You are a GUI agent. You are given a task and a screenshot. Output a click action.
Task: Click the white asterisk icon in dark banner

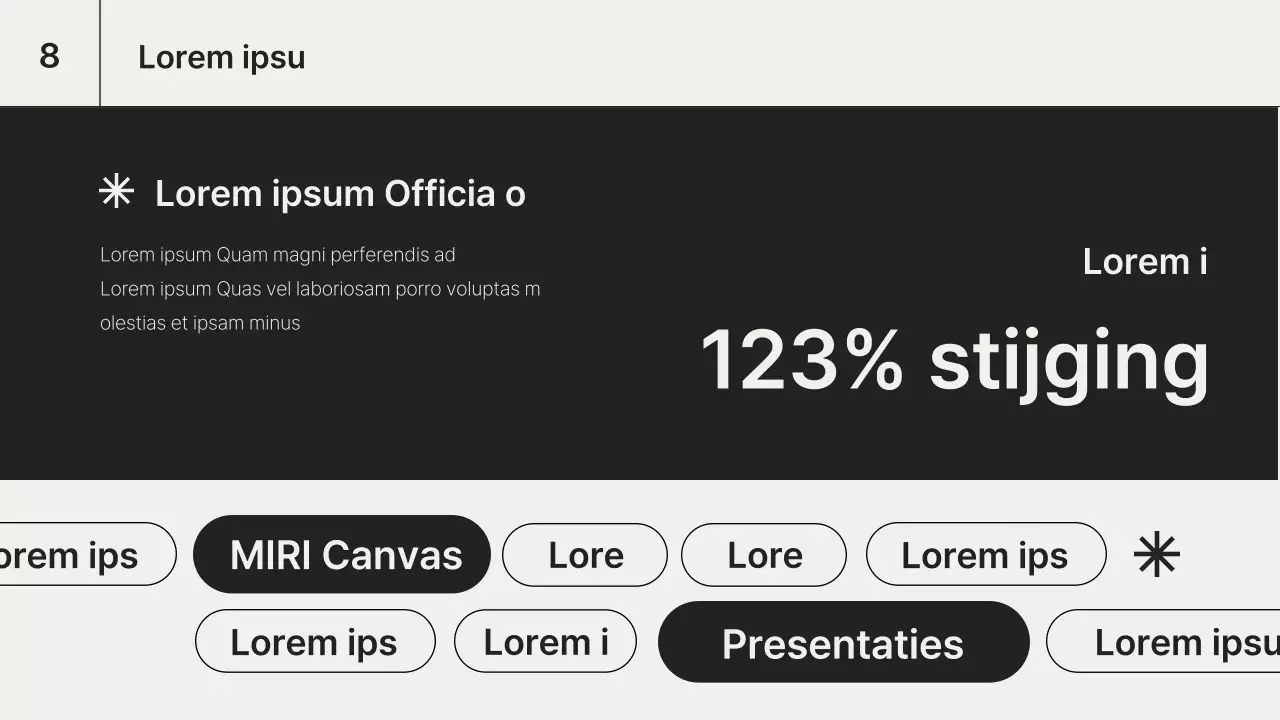pos(117,191)
